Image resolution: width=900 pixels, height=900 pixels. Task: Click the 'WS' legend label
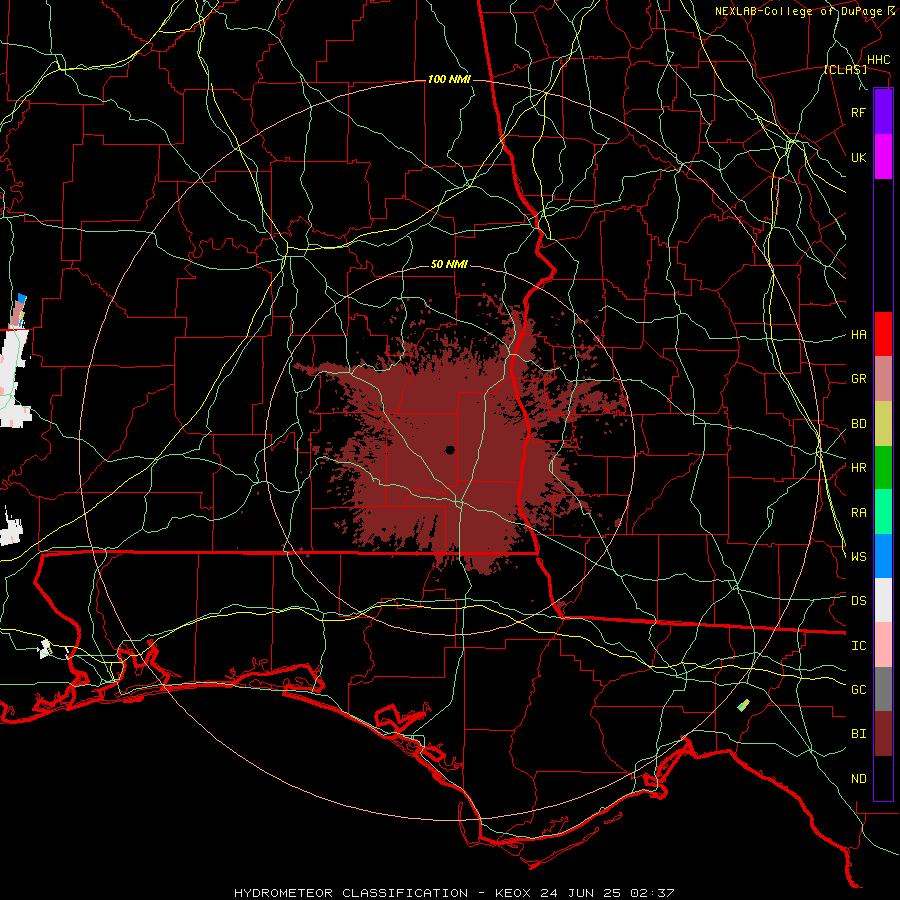[x=858, y=556]
